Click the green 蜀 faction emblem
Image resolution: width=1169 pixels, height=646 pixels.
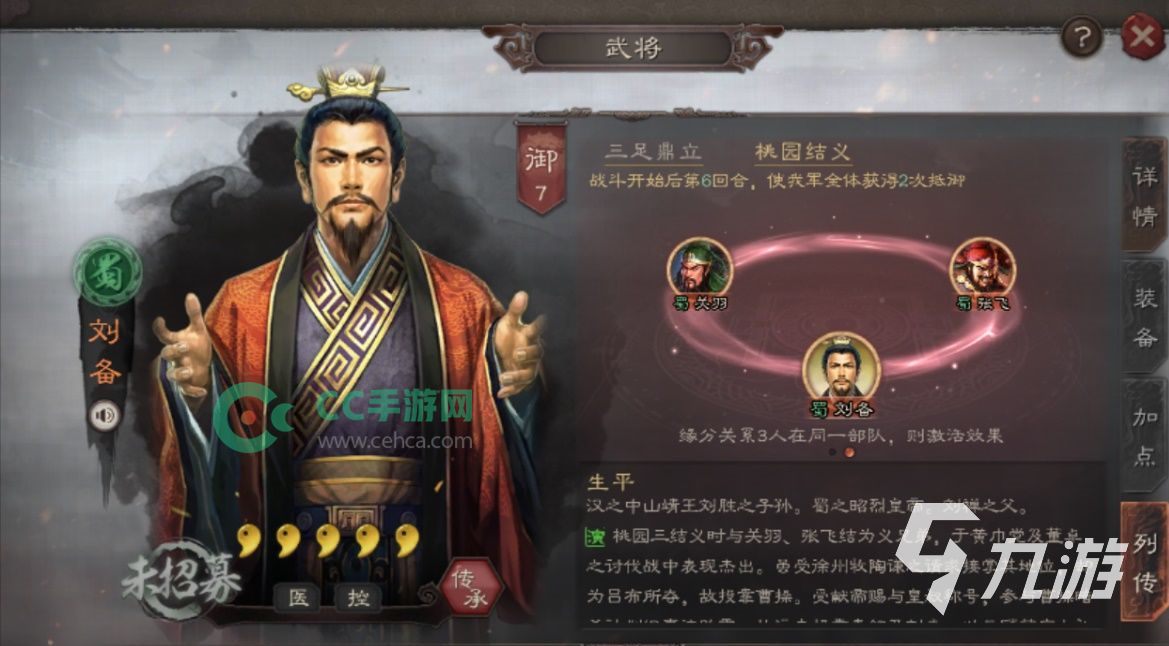click(x=108, y=272)
